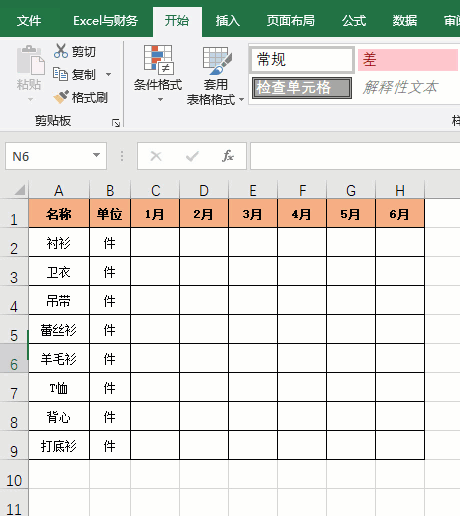
Task: Open Conditional Formatting icon
Action: point(158,60)
